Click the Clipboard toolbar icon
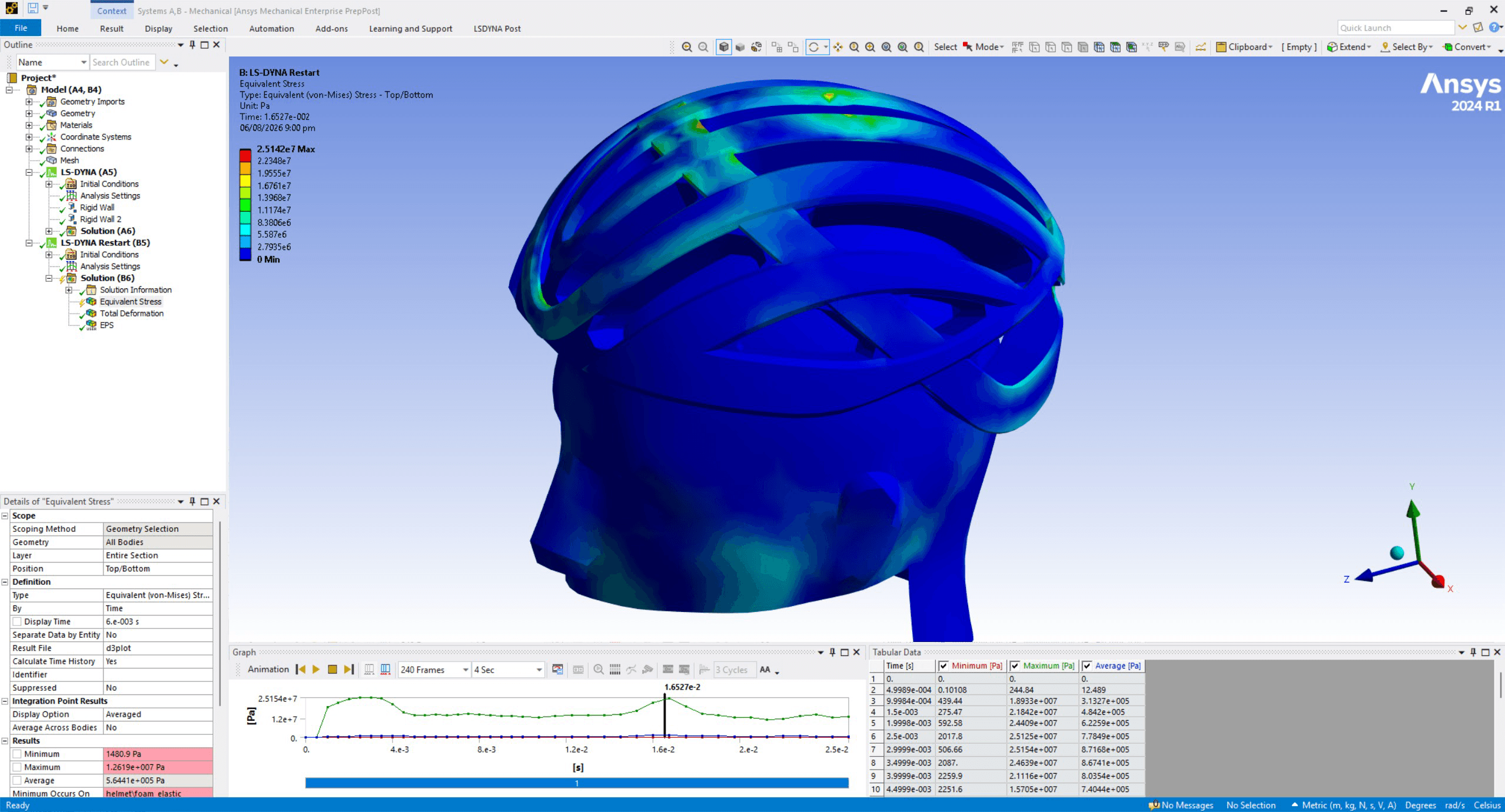The height and width of the screenshot is (812, 1505). click(1221, 47)
